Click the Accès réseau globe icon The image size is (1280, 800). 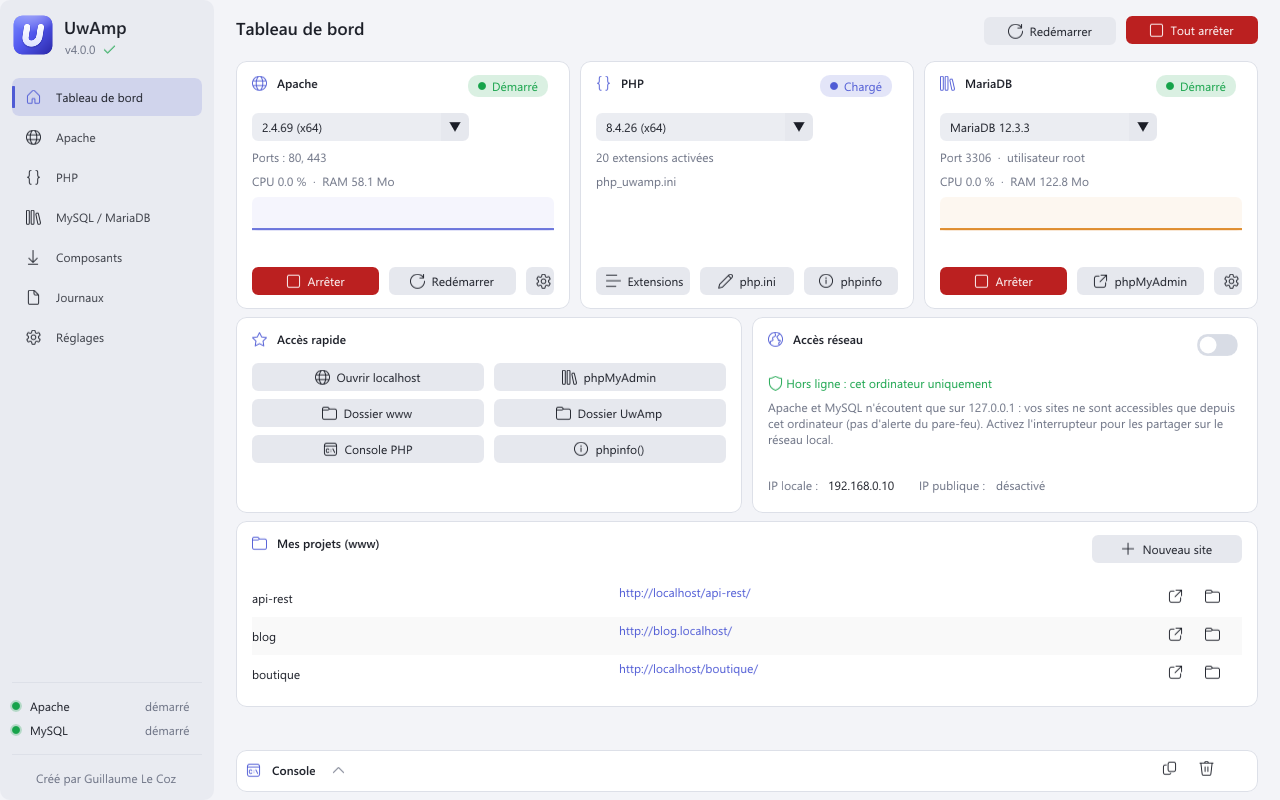click(x=775, y=340)
